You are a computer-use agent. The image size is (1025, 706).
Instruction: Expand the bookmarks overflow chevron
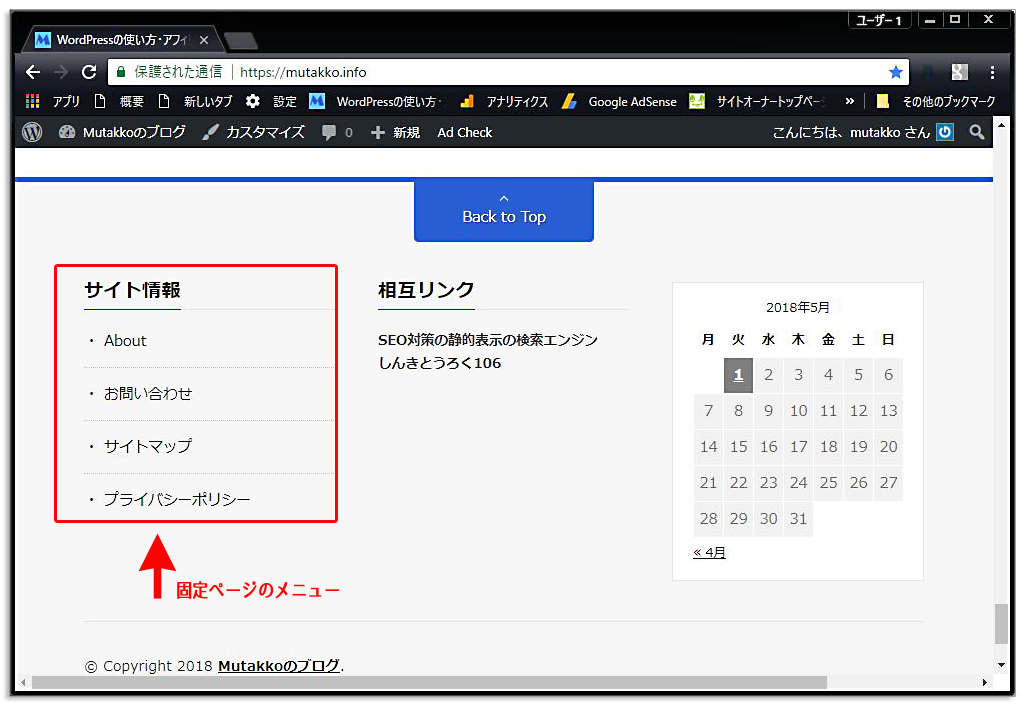(851, 100)
